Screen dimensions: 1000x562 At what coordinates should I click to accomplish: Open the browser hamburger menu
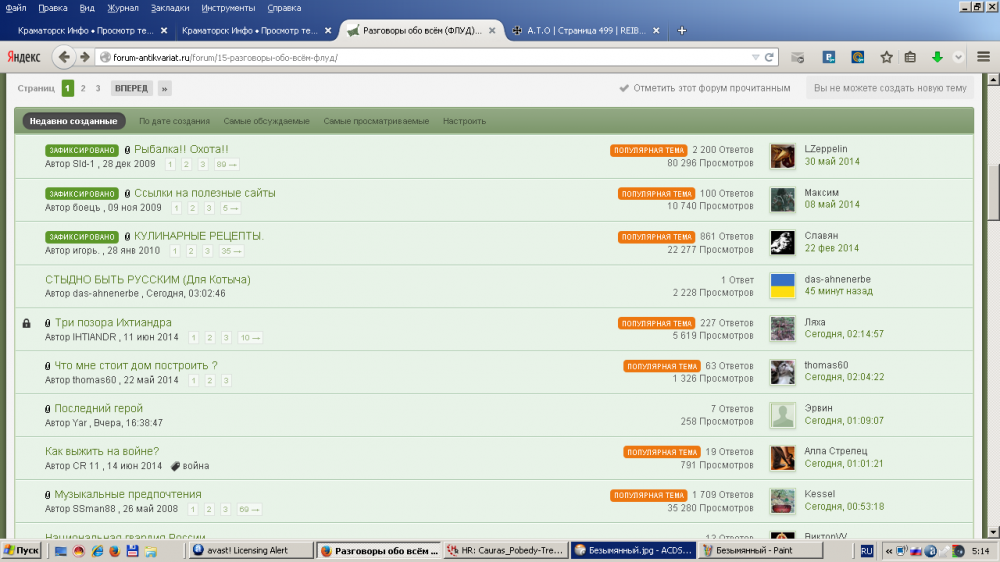click(983, 57)
